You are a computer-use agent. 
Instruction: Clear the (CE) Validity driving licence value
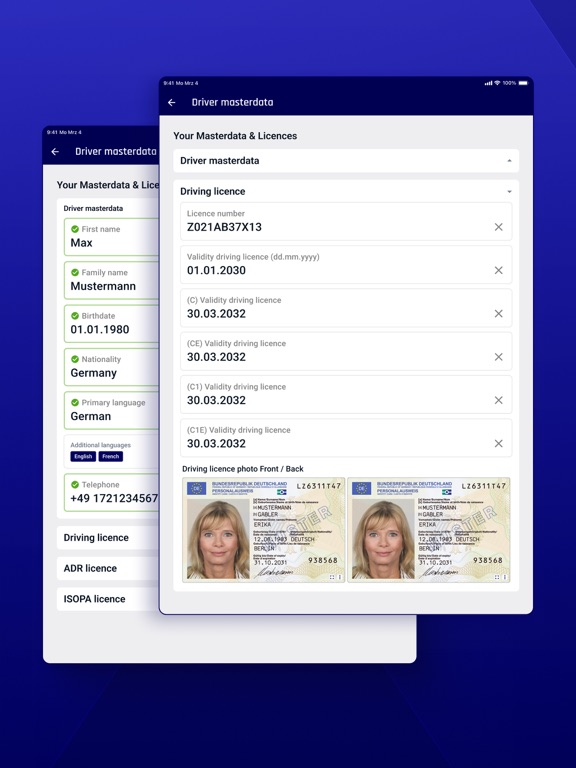tap(498, 357)
